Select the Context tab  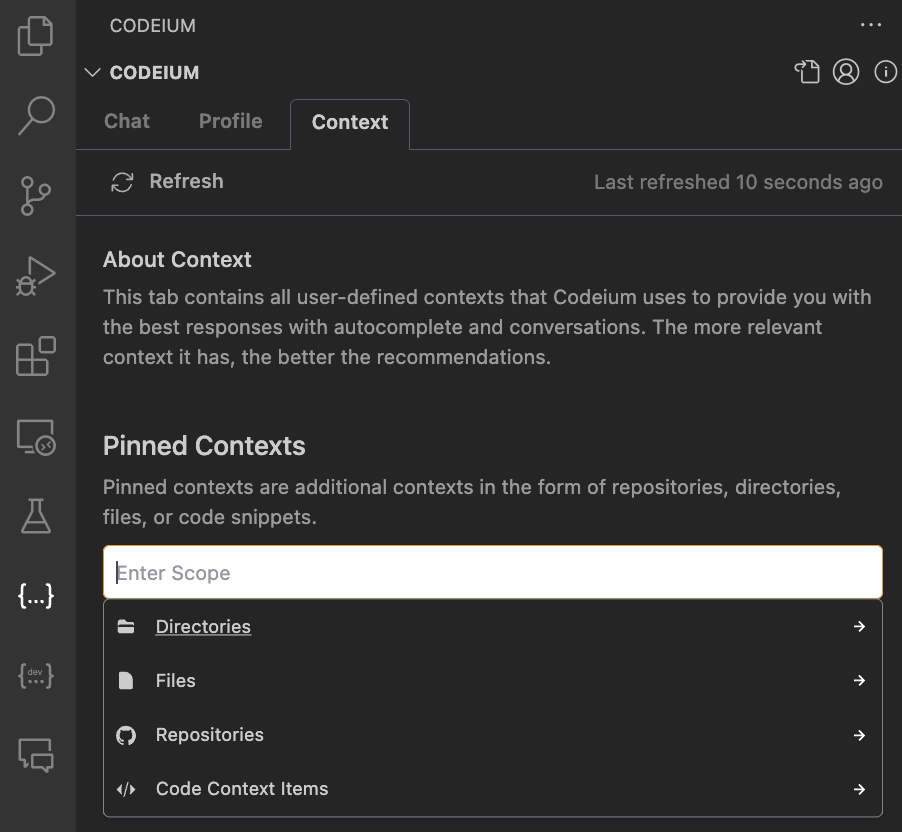[350, 123]
